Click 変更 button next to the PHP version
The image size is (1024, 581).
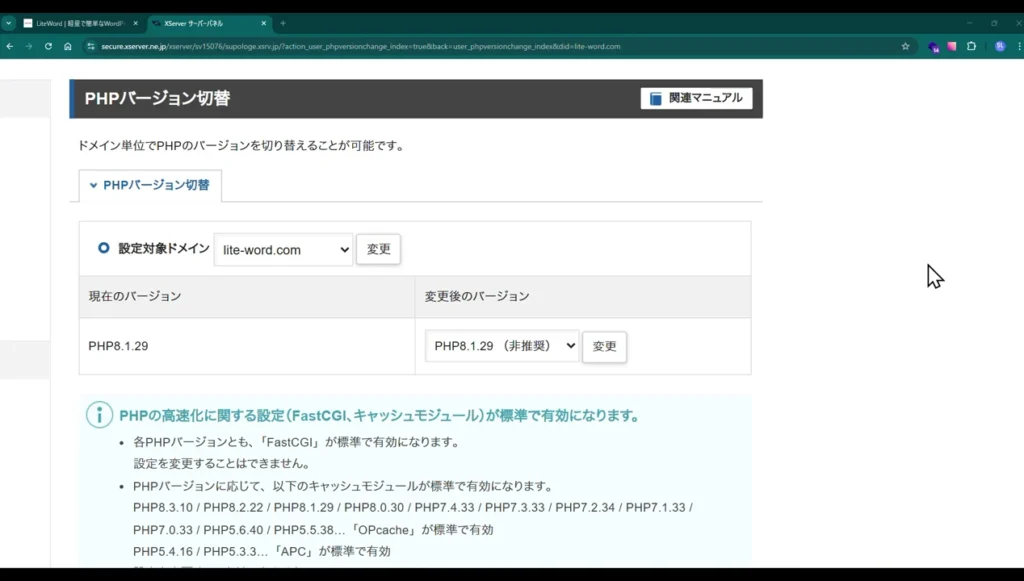pos(604,346)
